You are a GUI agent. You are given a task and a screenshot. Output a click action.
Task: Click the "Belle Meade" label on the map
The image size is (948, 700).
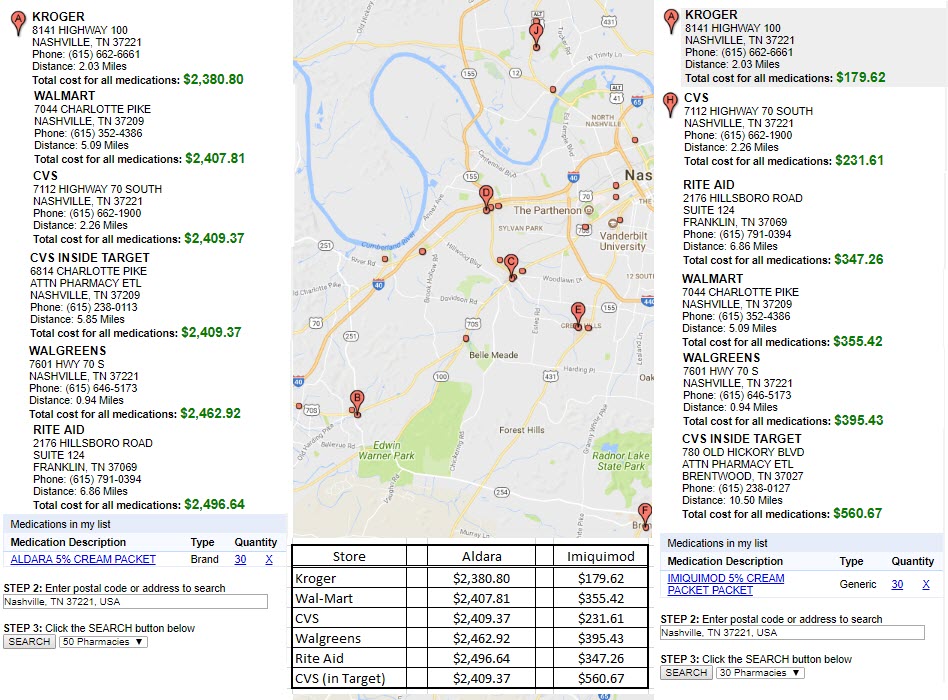click(x=493, y=355)
